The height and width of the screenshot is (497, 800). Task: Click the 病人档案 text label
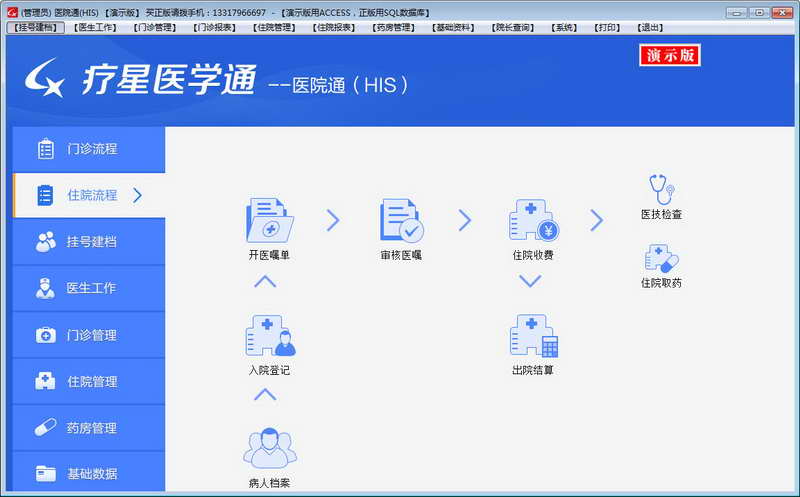point(269,483)
